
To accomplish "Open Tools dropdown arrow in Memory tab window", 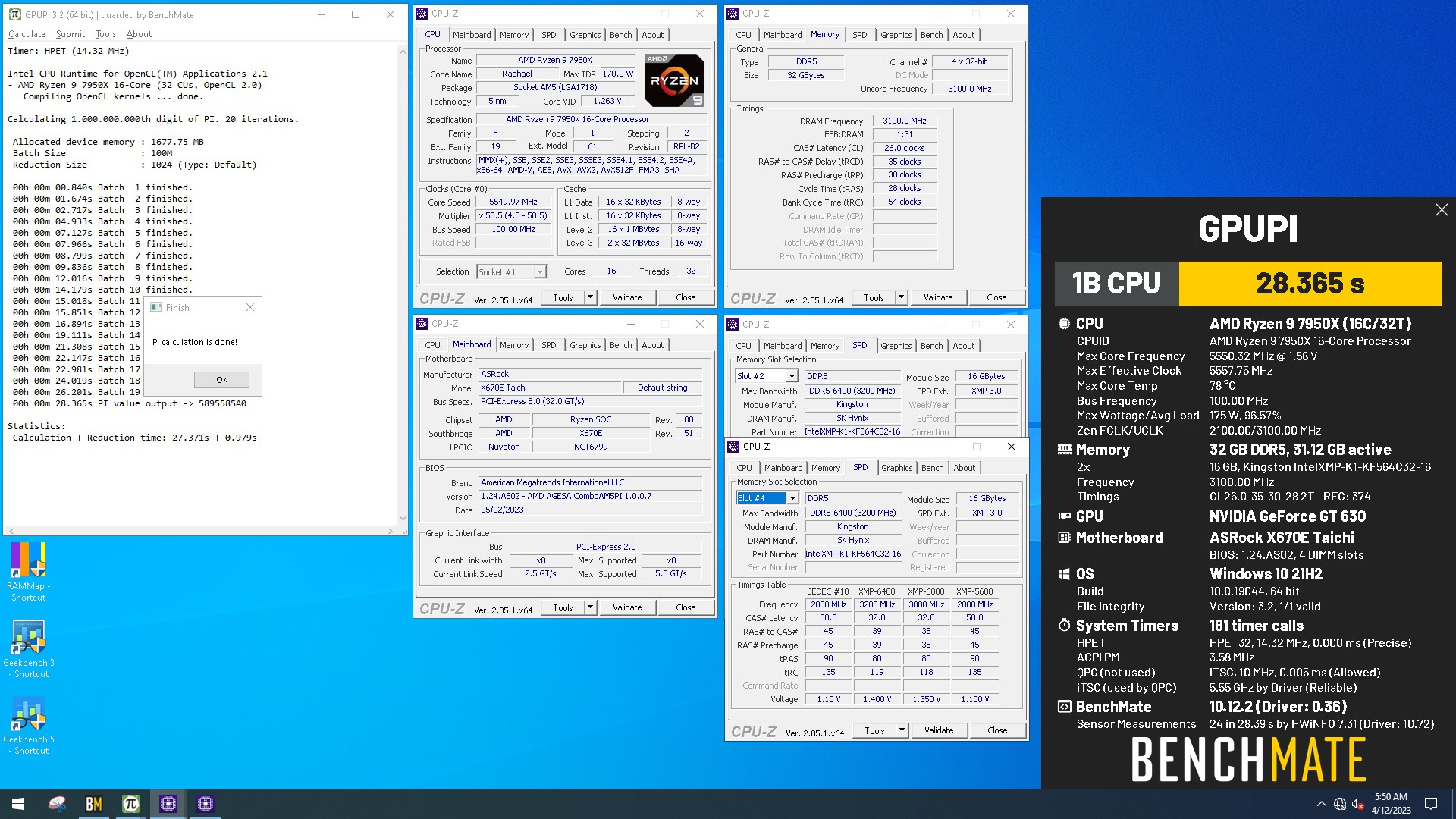I will tap(901, 297).
